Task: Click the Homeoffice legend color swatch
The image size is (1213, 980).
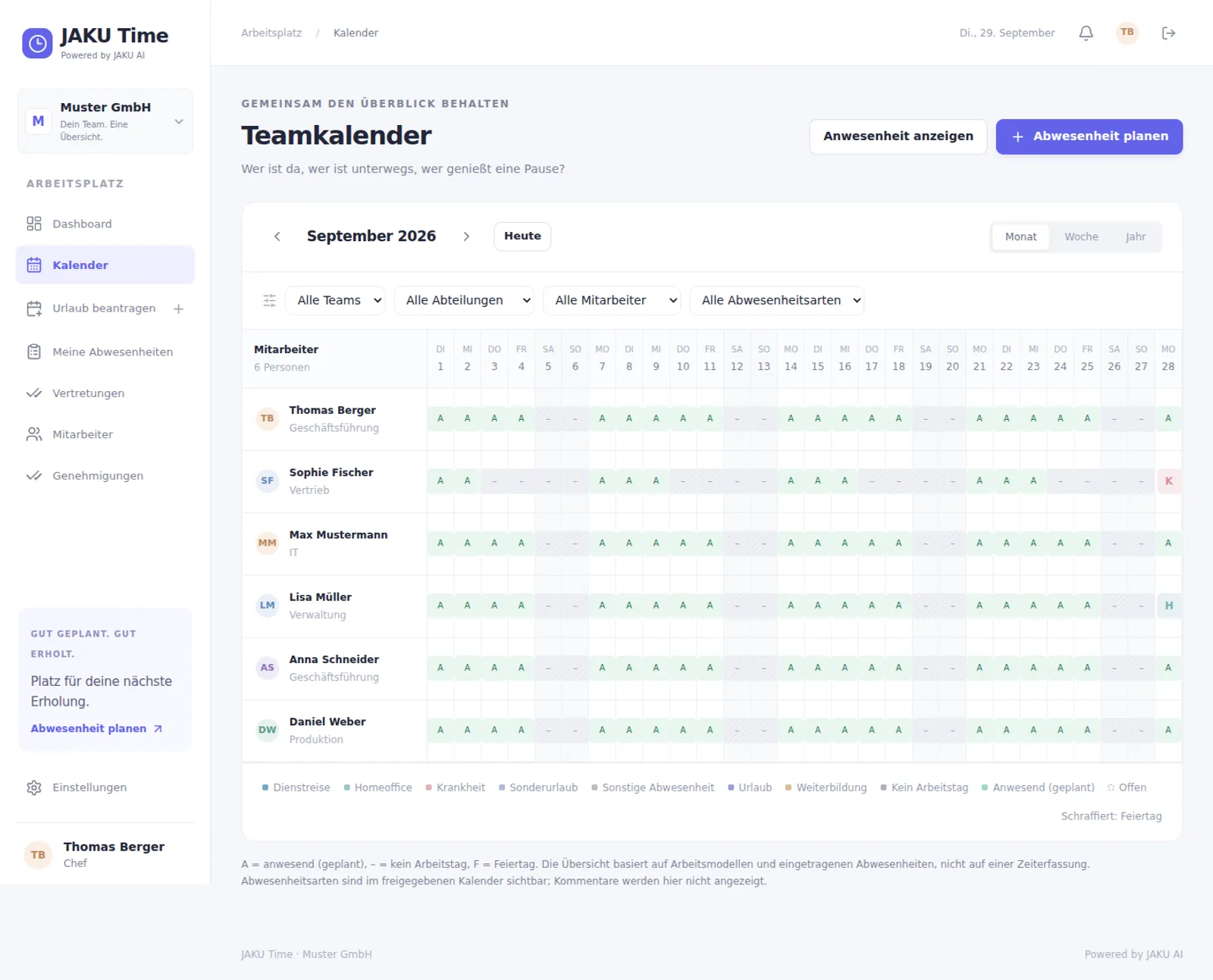Action: (346, 787)
